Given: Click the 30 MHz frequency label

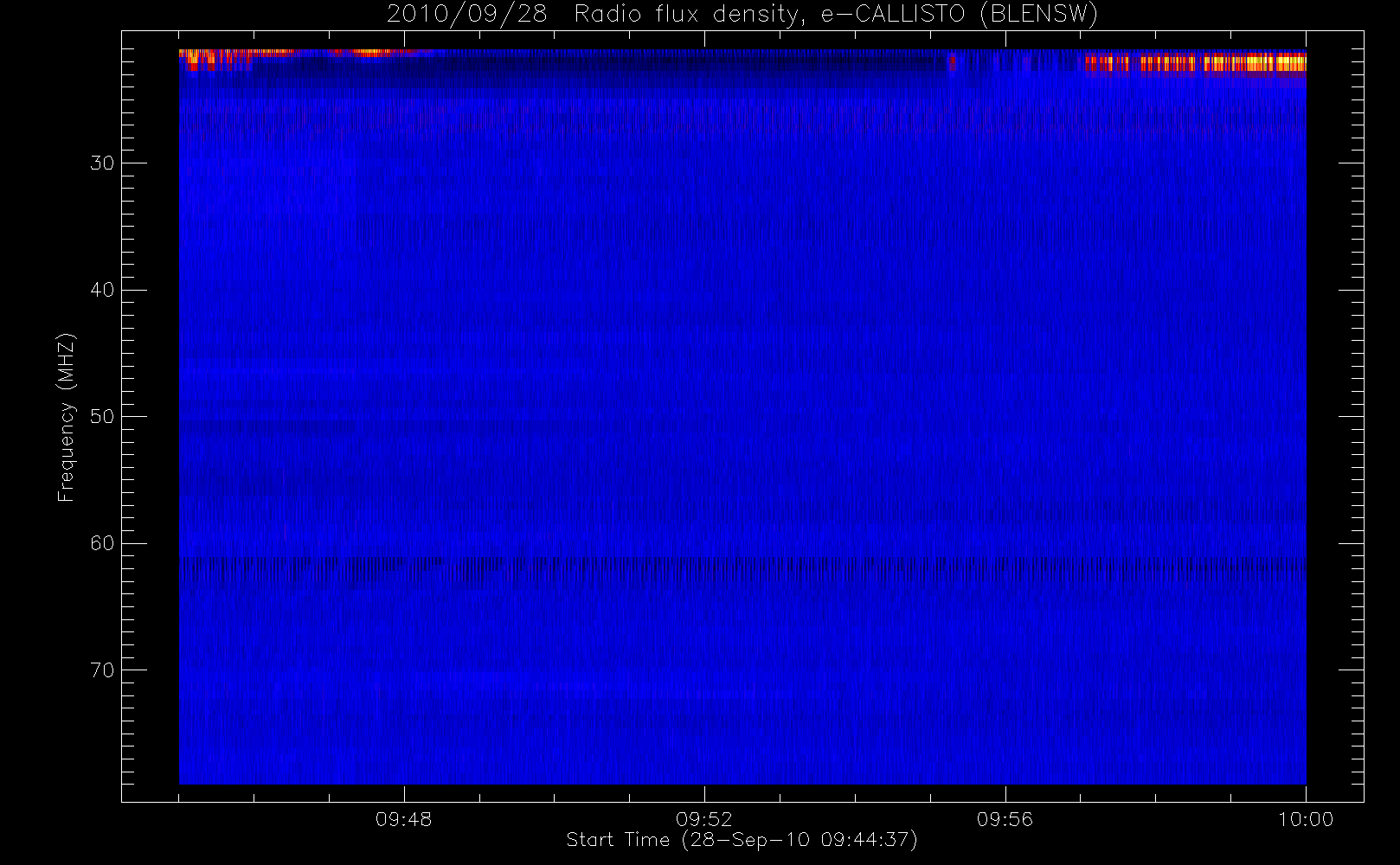Looking at the screenshot, I should coord(102,163).
